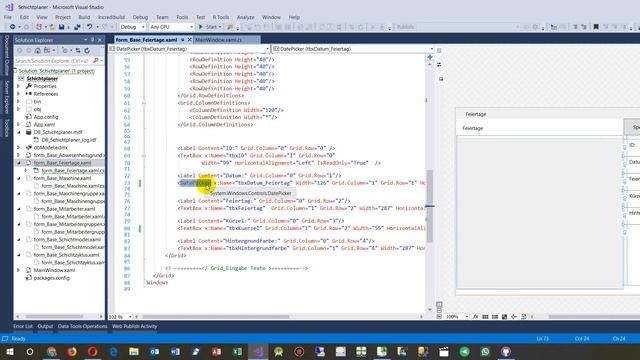This screenshot has height=360, width=640.
Task: Click the Refresh icon in Solution Explorer toolbar
Action: 87,51
